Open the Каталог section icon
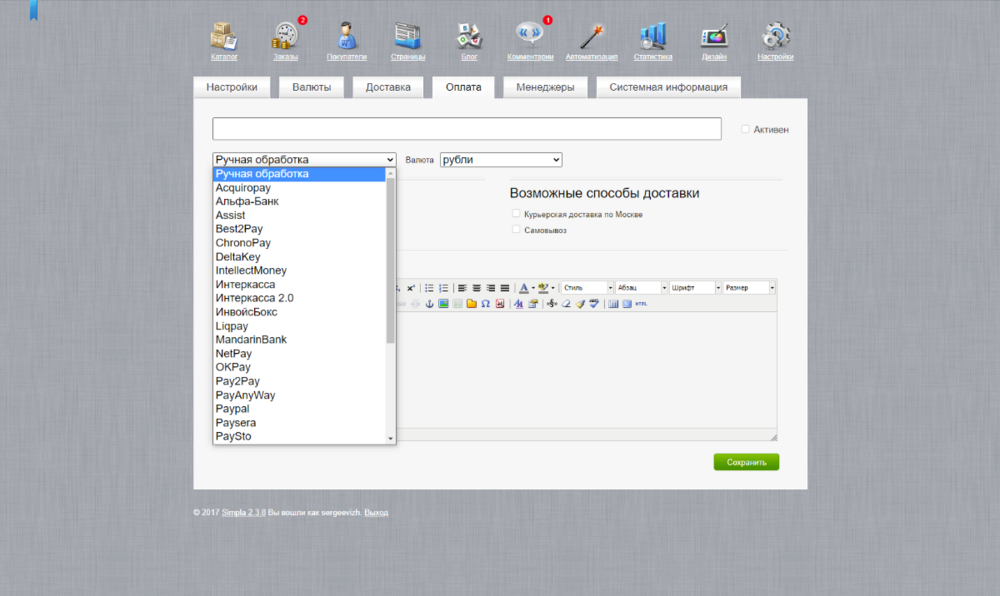 (224, 36)
